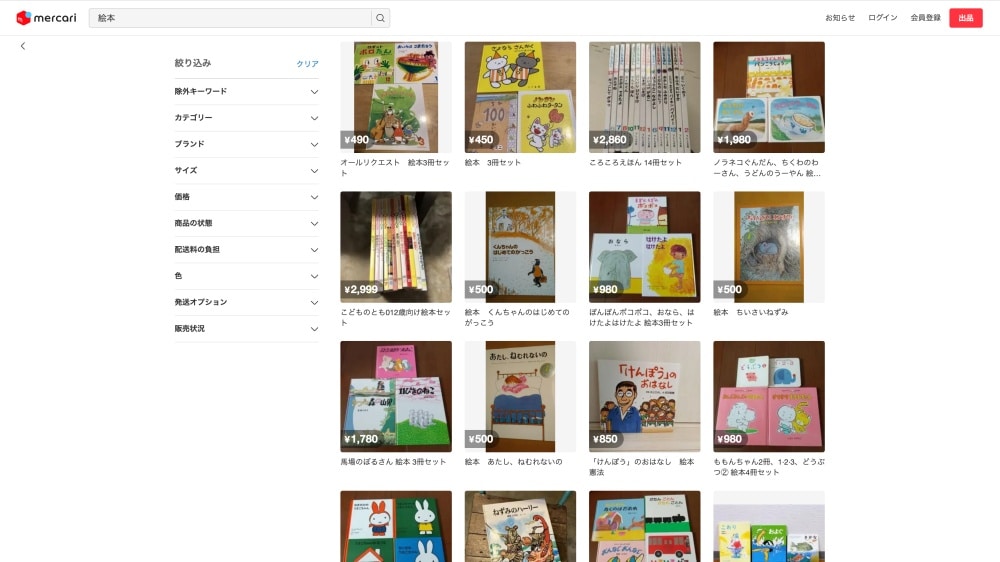Expand the ブランド filter section
The width and height of the screenshot is (1000, 562).
(246, 144)
